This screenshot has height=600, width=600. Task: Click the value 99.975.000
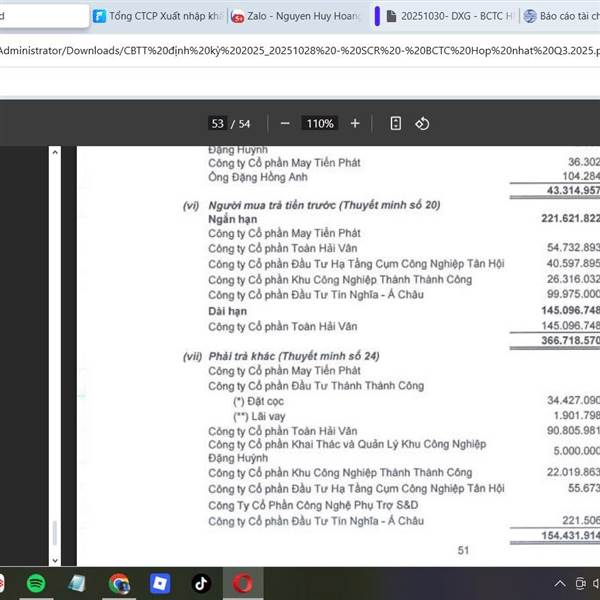[573, 294]
